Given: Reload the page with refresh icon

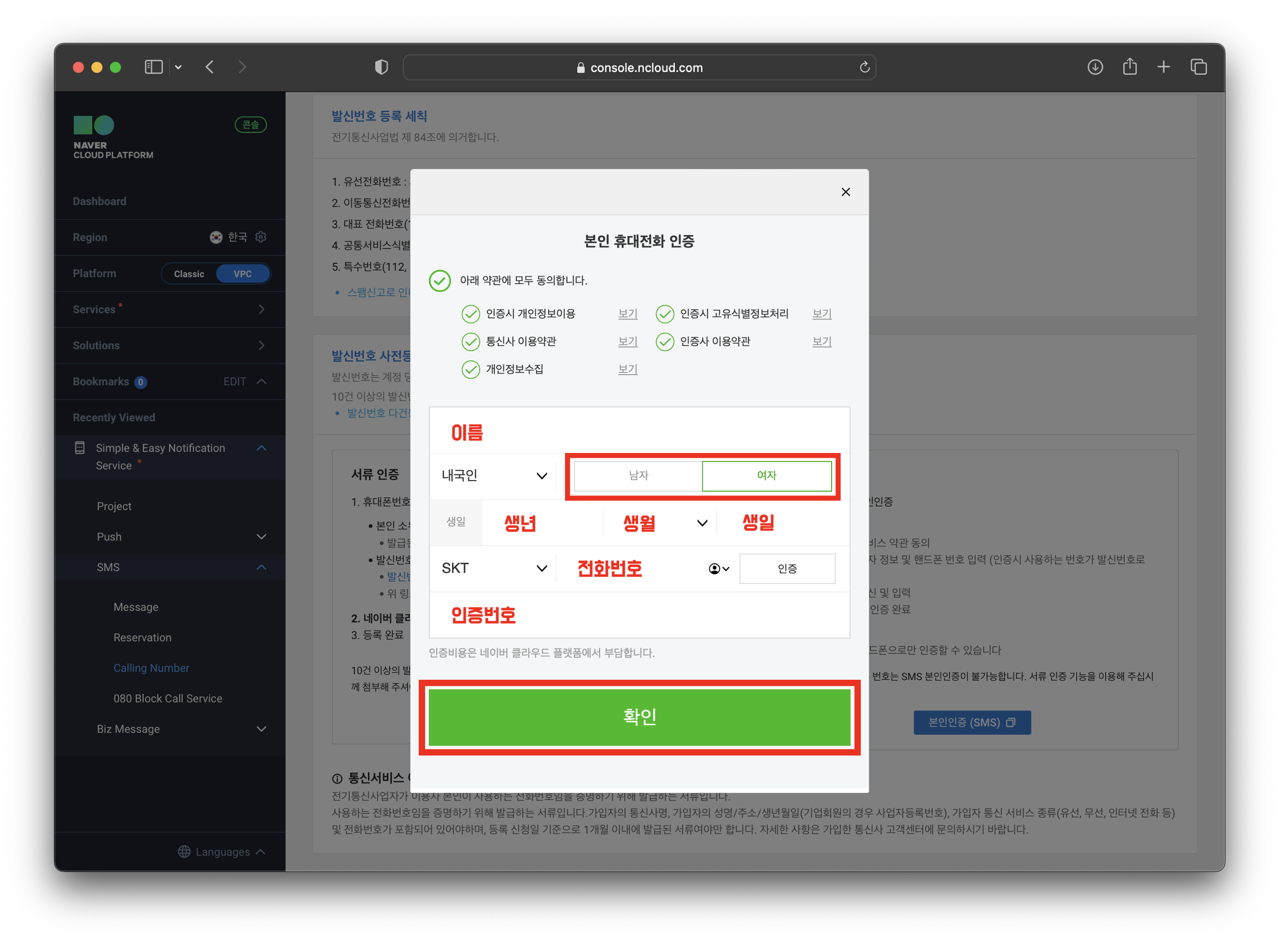Looking at the screenshot, I should click(x=864, y=67).
